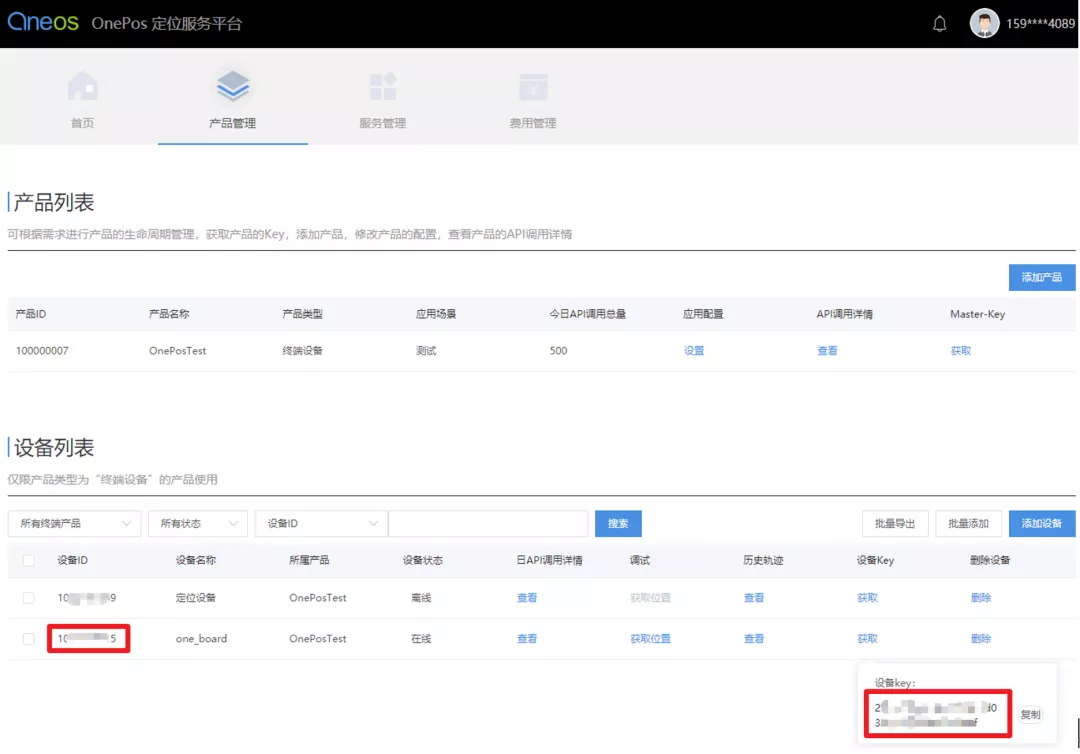Screen dimensions: 1080x754
Task: Click the 搜索 search button
Action: [618, 523]
